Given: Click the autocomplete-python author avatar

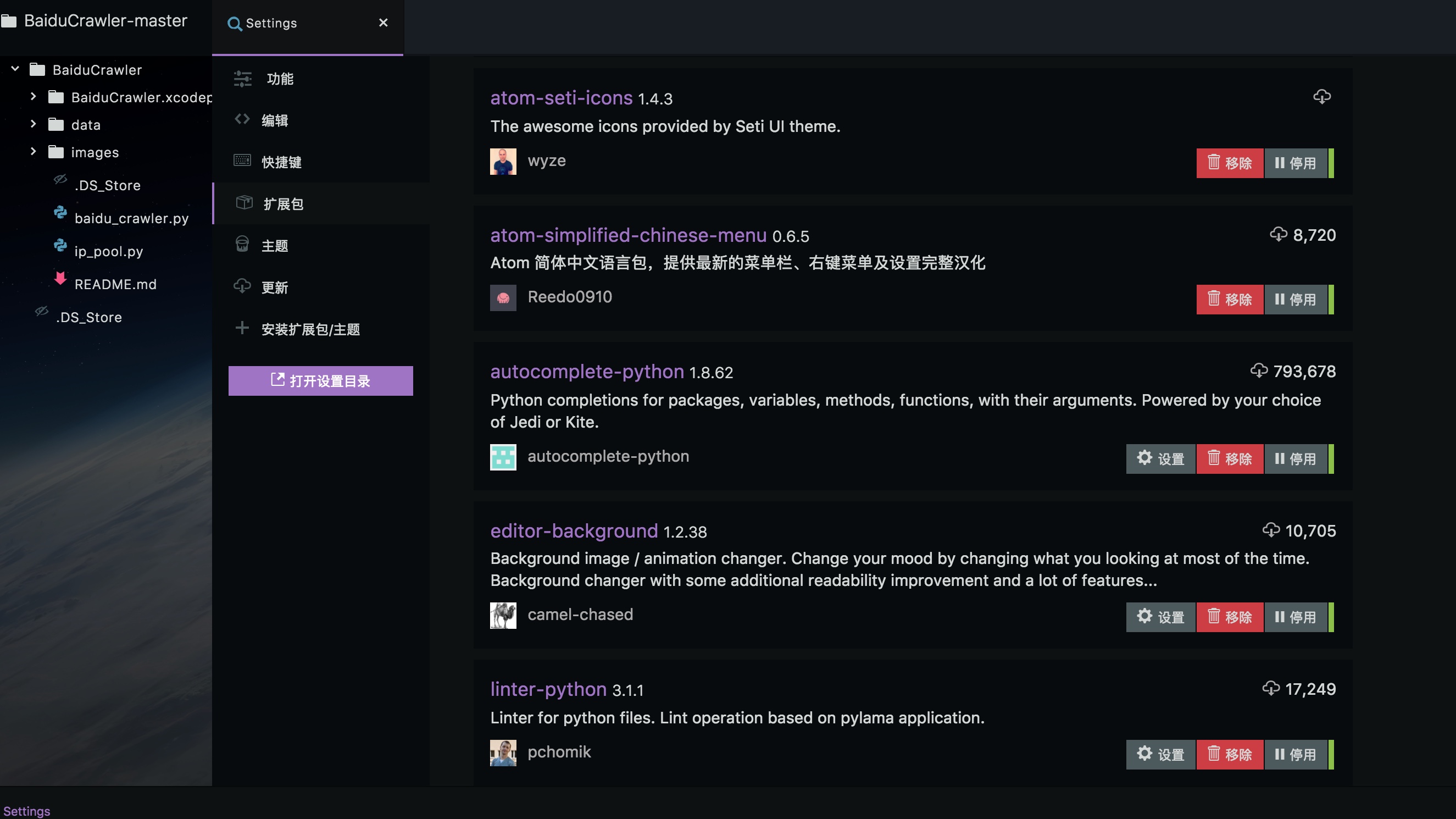Looking at the screenshot, I should (503, 457).
